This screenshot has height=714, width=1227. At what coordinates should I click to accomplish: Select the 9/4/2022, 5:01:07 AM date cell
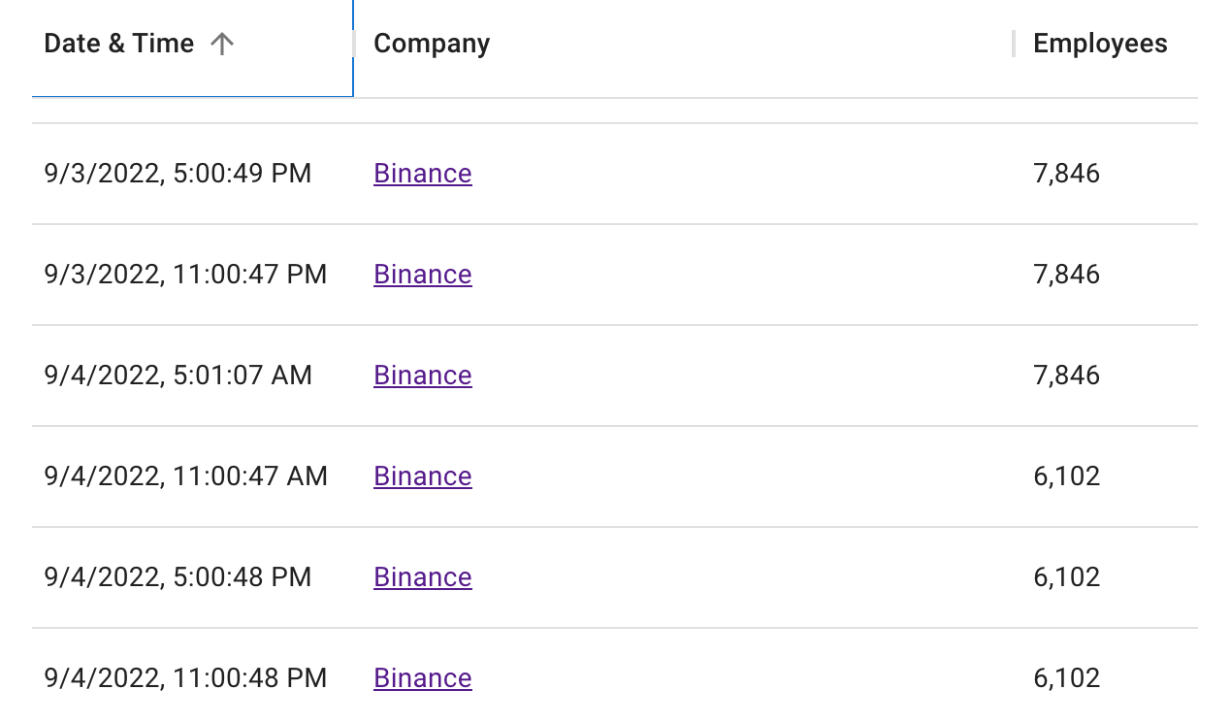pos(178,376)
